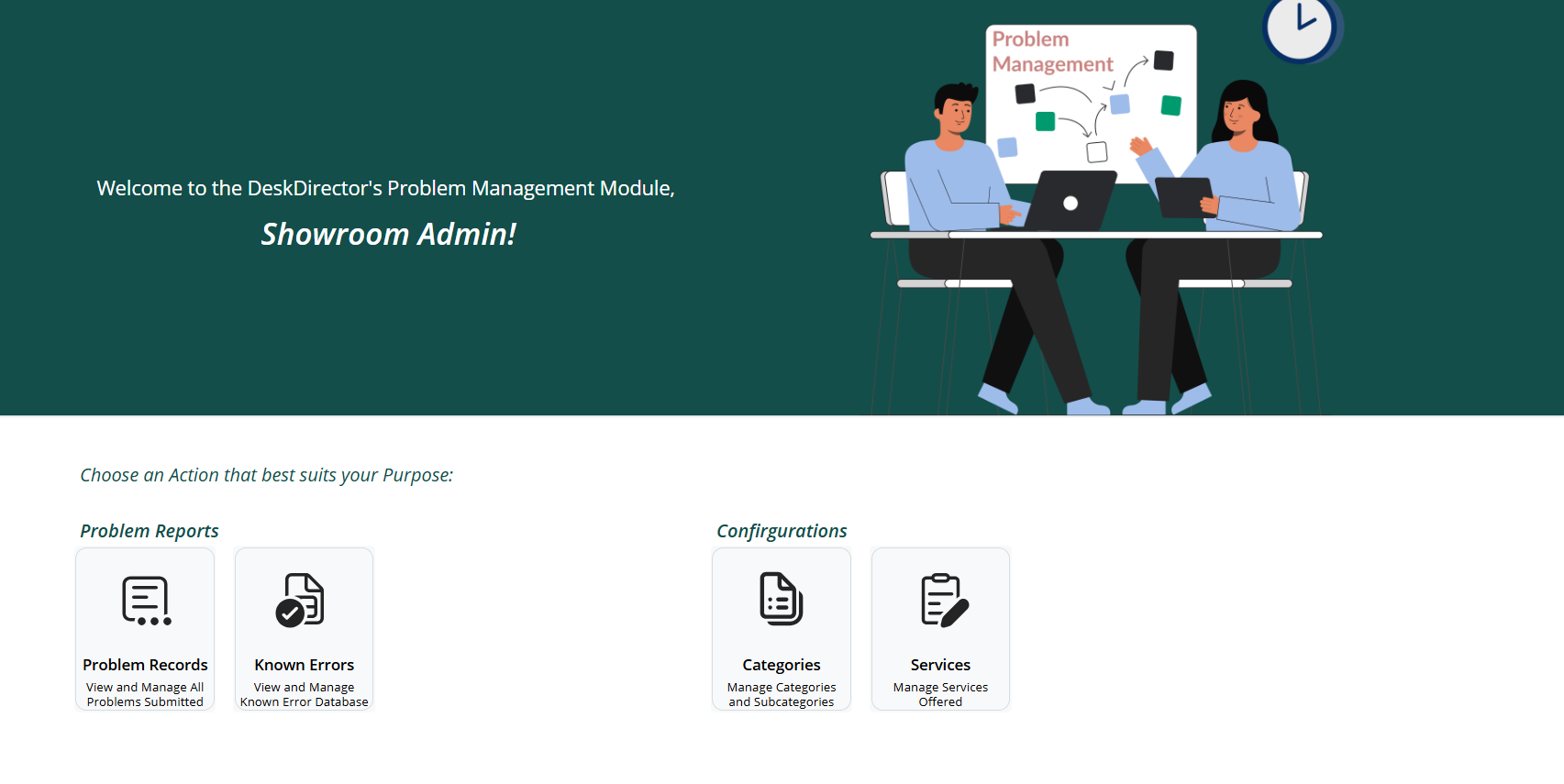Open the Categories document list icon
The height and width of the screenshot is (784, 1564).
click(782, 599)
